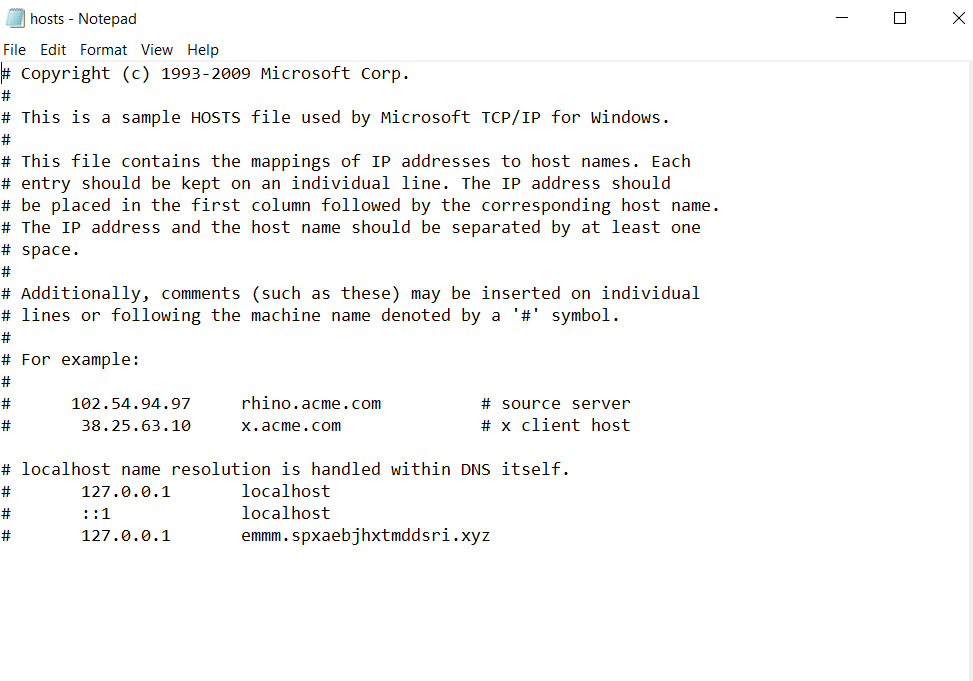The width and height of the screenshot is (973, 681).
Task: Minimize the Notepad window
Action: (x=842, y=18)
